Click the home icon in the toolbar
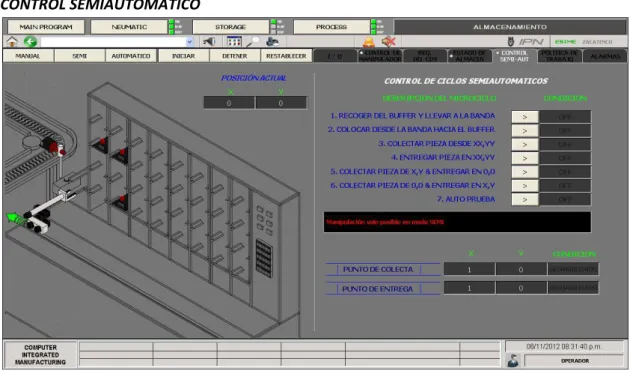630x371 pixels. coord(12,41)
